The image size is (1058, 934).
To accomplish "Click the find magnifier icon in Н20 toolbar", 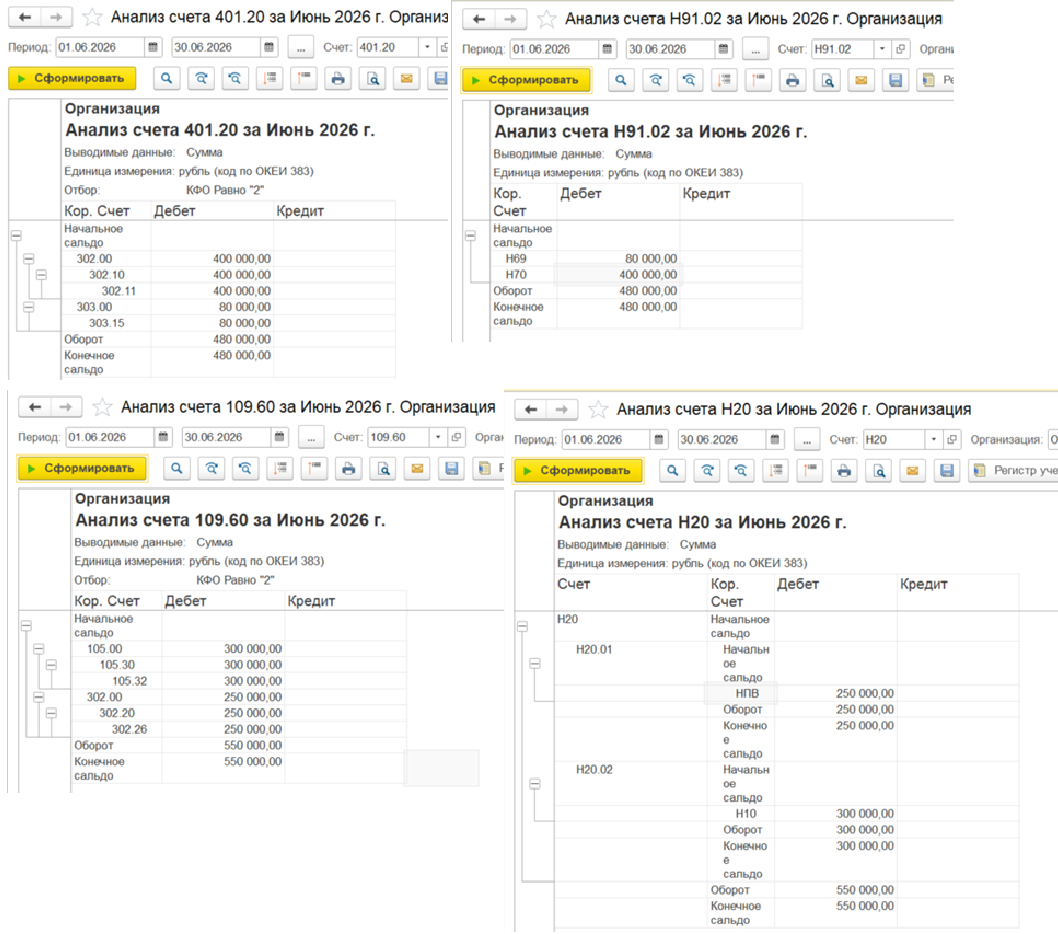I will (673, 470).
